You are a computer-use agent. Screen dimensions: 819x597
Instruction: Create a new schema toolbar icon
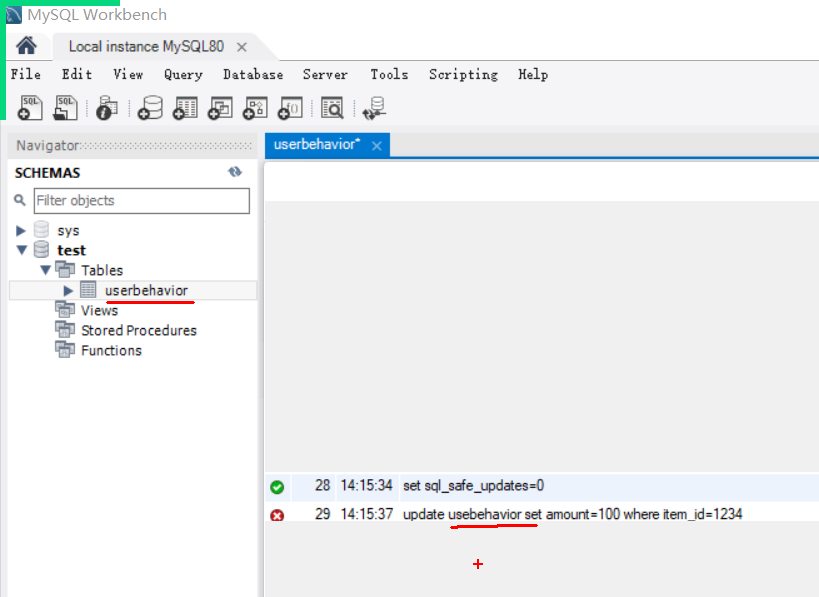click(150, 108)
